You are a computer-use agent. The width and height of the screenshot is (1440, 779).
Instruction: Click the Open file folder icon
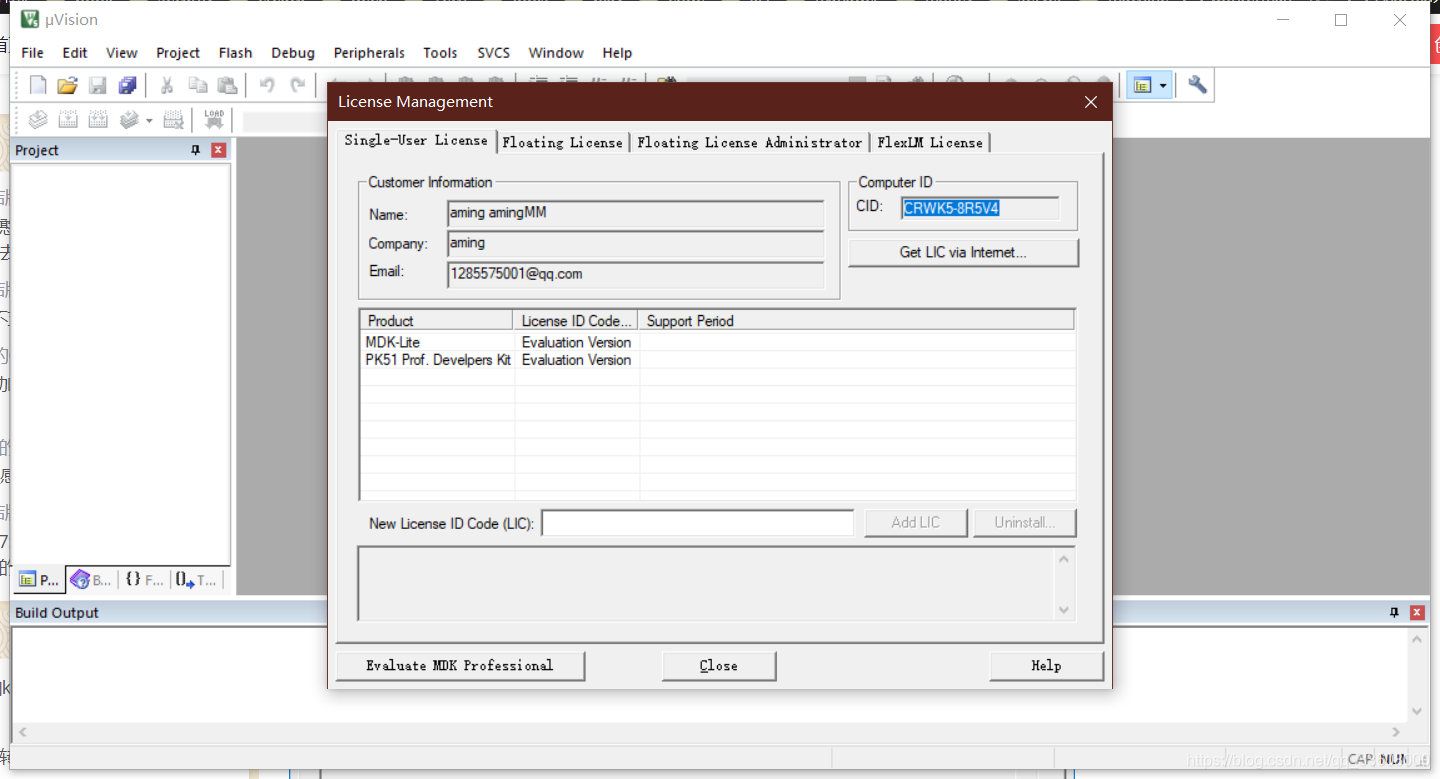[67, 86]
